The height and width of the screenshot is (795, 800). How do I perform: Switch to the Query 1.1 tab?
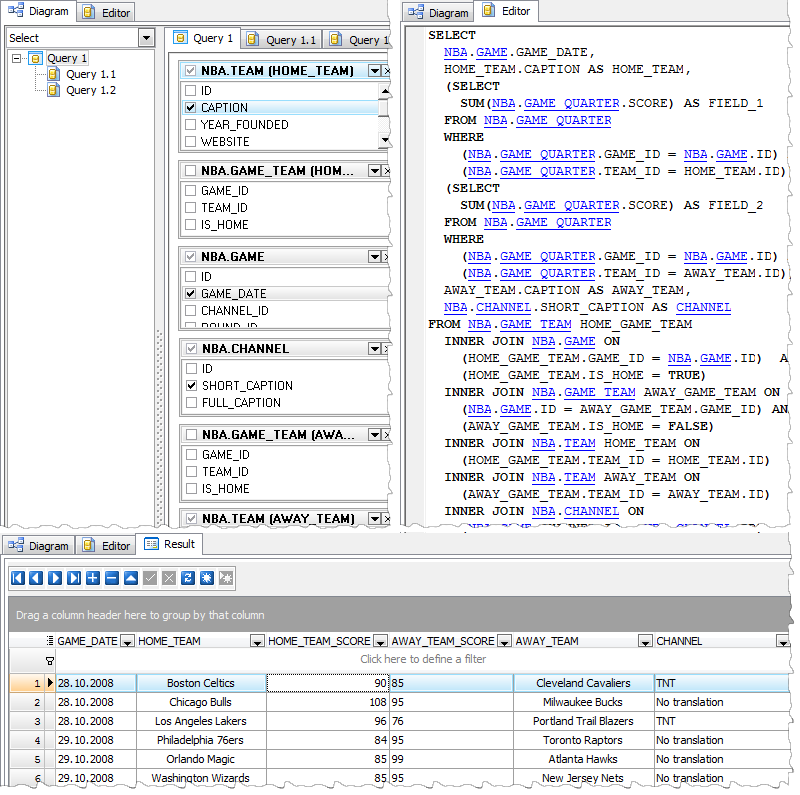point(289,38)
